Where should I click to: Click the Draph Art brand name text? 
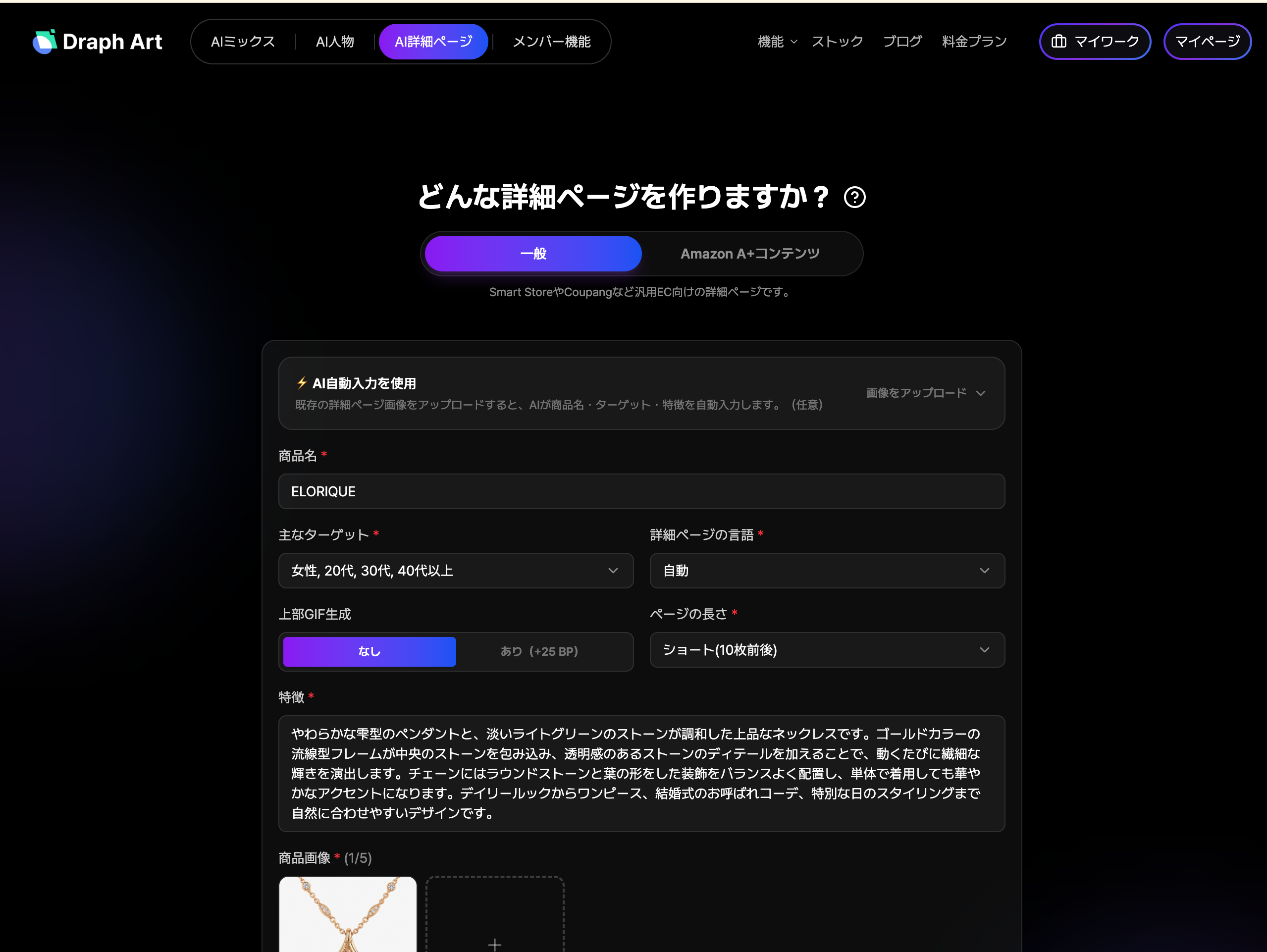pos(112,42)
